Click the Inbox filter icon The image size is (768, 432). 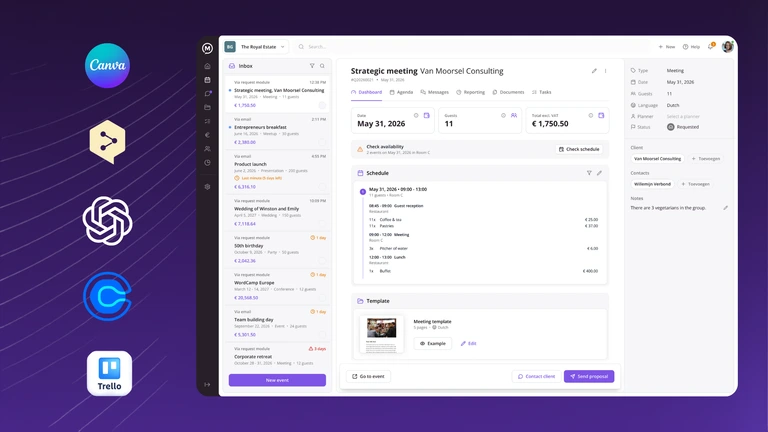coord(312,66)
